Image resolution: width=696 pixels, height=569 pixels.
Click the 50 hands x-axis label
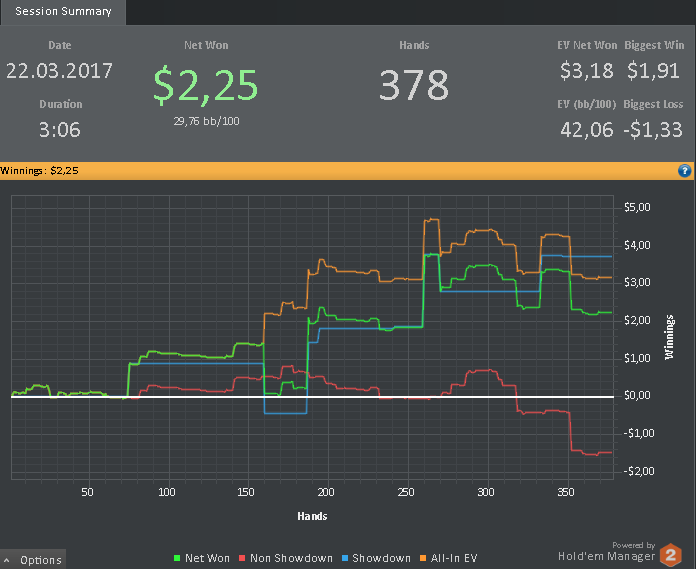tap(87, 492)
